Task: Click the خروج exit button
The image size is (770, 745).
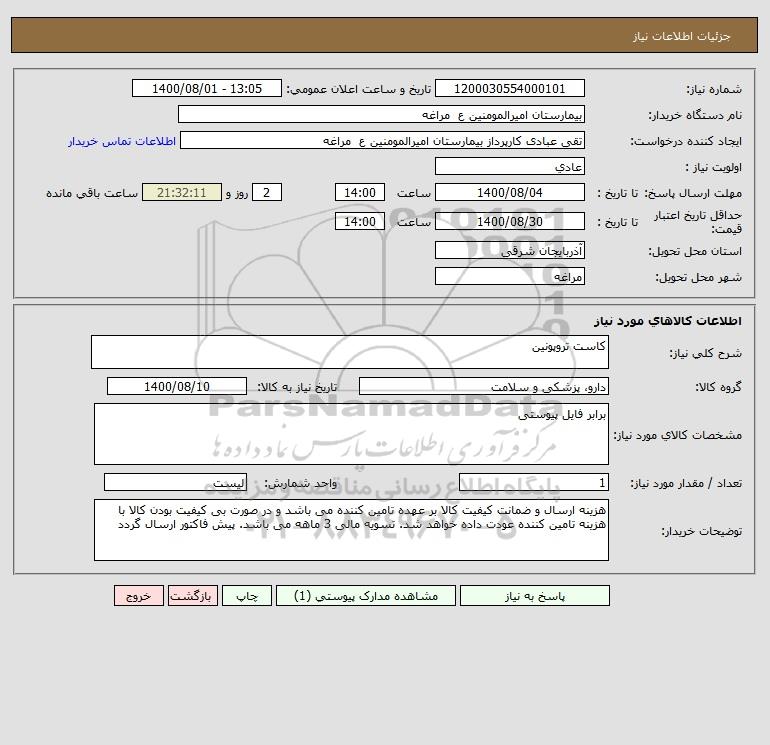Action: click(138, 596)
